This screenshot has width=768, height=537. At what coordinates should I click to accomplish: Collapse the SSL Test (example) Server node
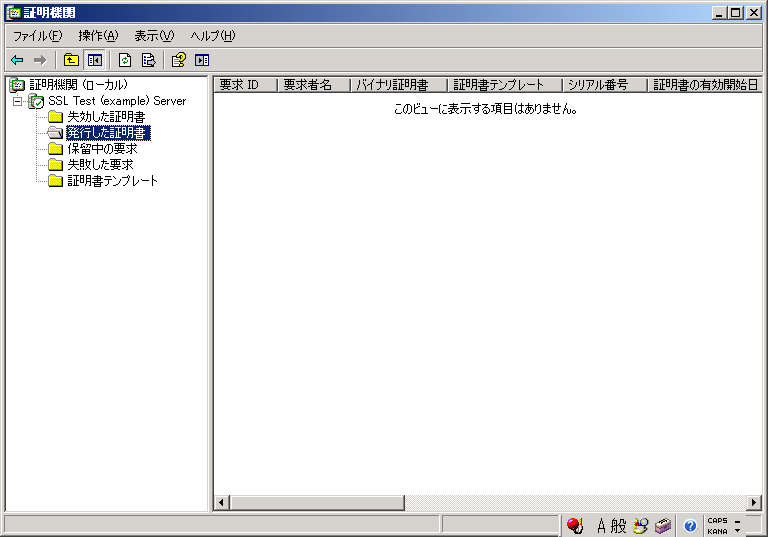17,101
